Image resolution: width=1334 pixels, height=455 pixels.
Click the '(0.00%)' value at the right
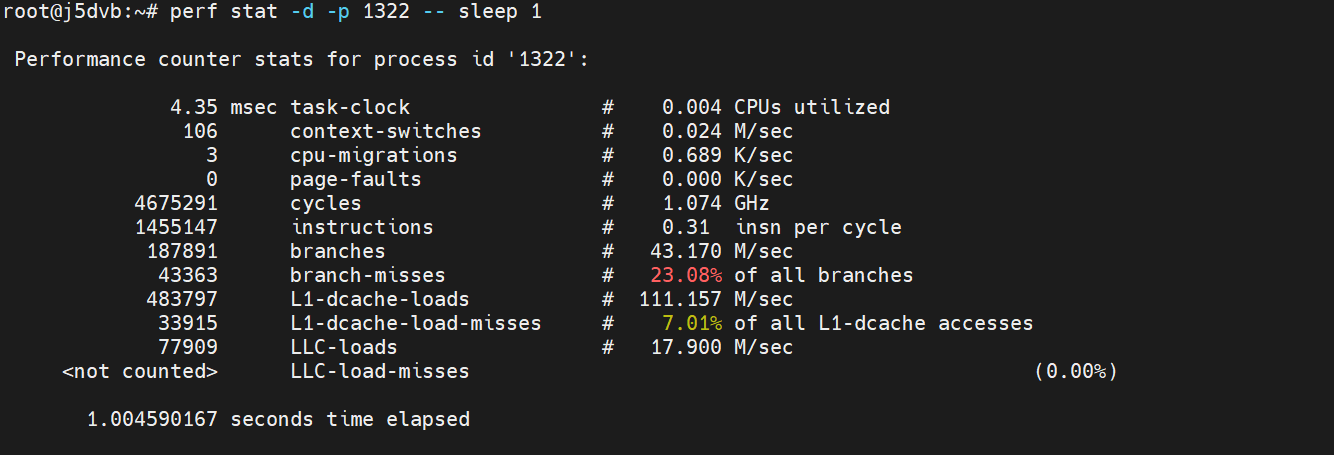(1075, 371)
